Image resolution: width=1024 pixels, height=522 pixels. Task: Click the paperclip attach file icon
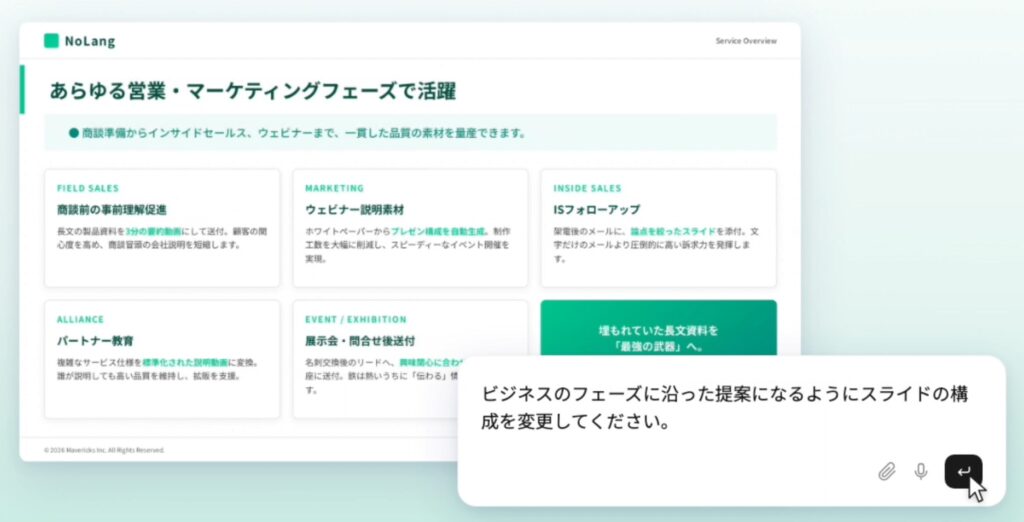(x=886, y=471)
